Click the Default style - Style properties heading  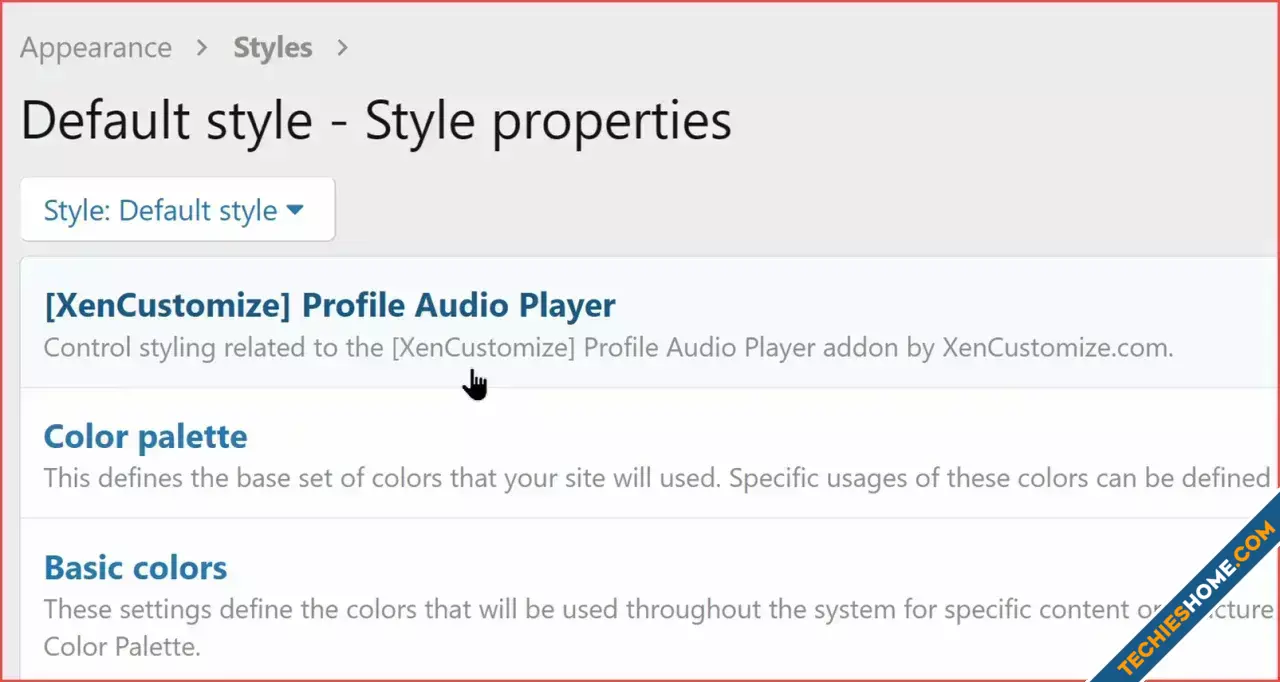click(376, 121)
